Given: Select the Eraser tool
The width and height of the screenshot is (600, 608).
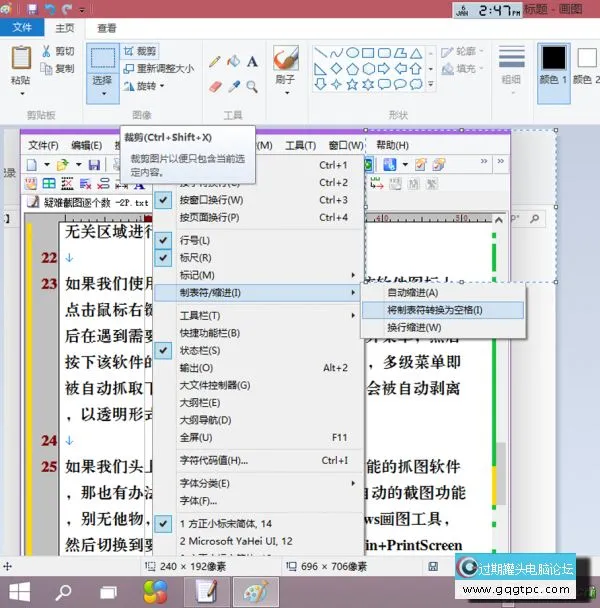Looking at the screenshot, I should point(215,86).
